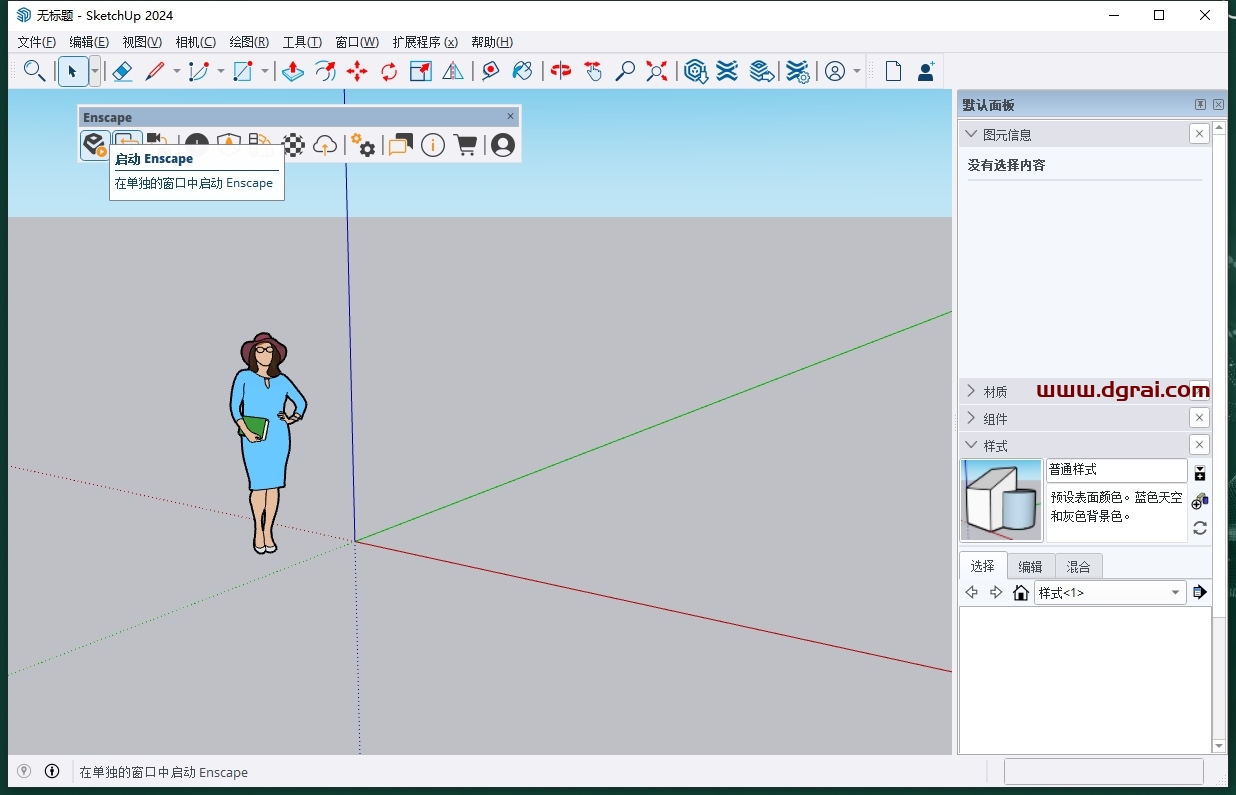Image resolution: width=1236 pixels, height=795 pixels.
Task: Click the style preview thumbnail
Action: pyautogui.click(x=1001, y=500)
